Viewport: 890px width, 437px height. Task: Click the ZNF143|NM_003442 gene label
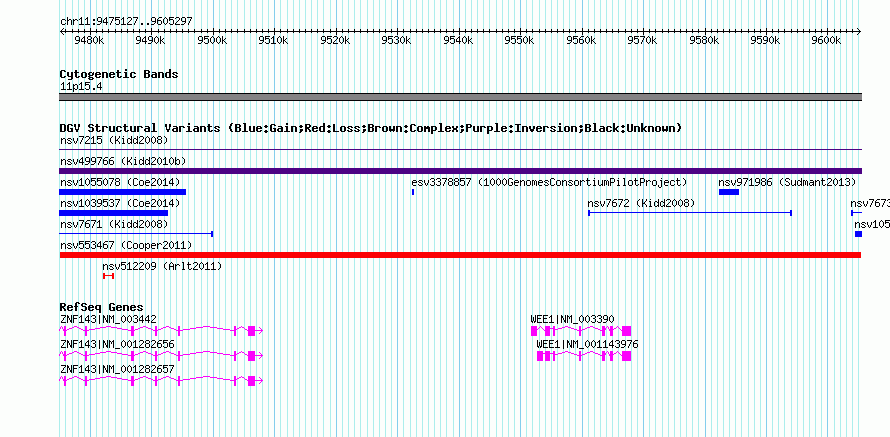(x=108, y=320)
